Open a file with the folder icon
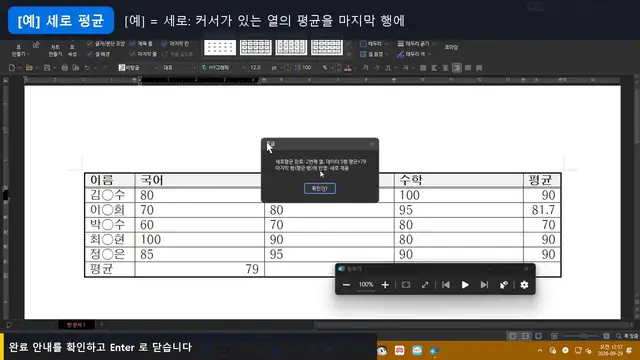 [29, 68]
